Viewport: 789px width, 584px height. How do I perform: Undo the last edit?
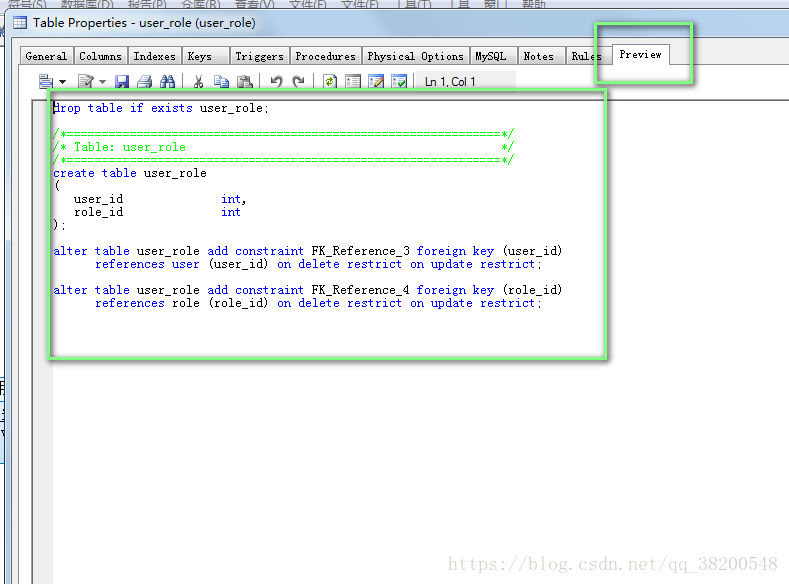pyautogui.click(x=276, y=81)
